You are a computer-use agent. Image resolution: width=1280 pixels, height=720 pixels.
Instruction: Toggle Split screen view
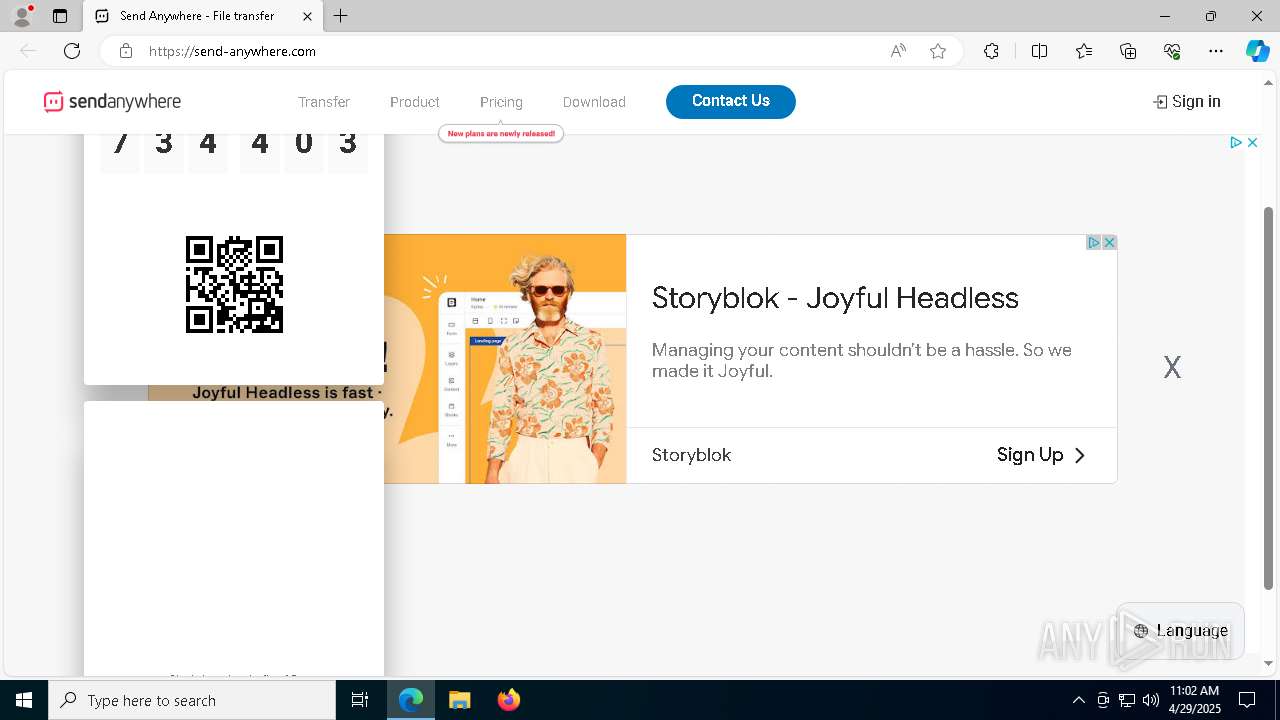point(1039,51)
